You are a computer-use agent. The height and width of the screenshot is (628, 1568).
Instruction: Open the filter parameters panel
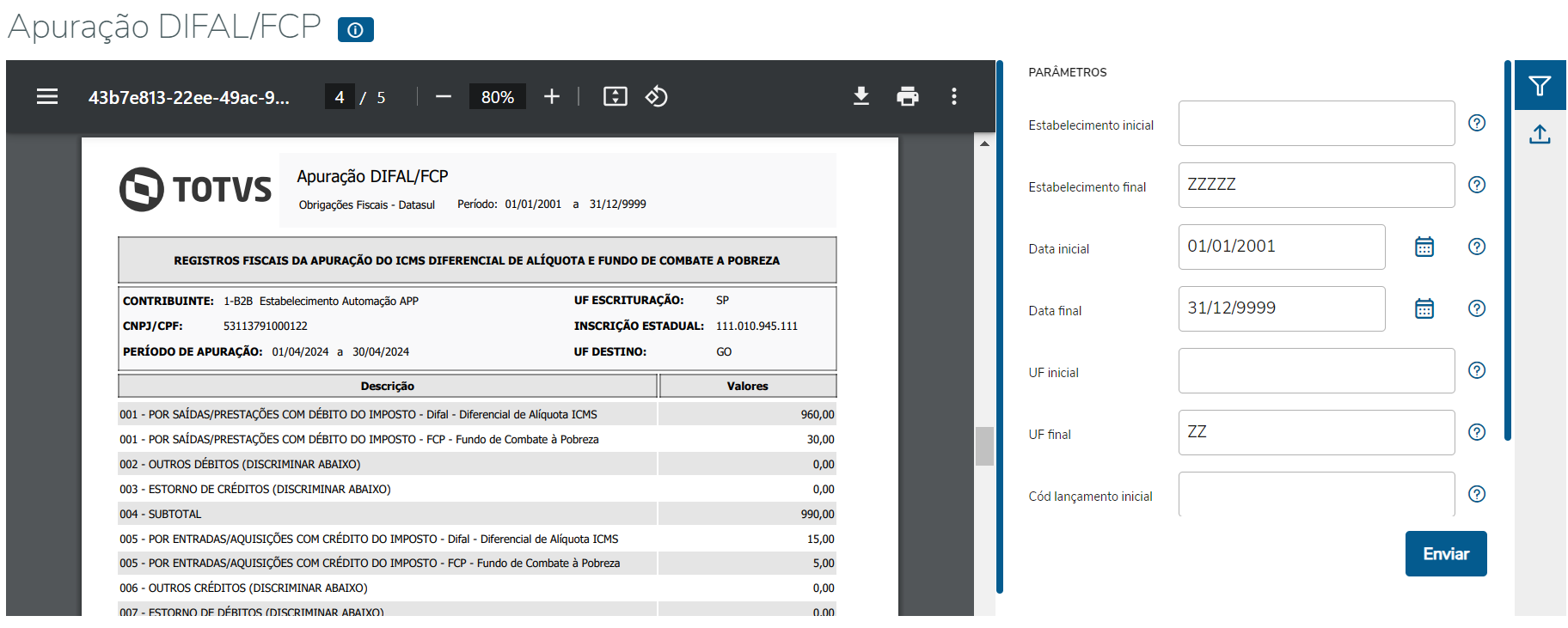pyautogui.click(x=1540, y=85)
